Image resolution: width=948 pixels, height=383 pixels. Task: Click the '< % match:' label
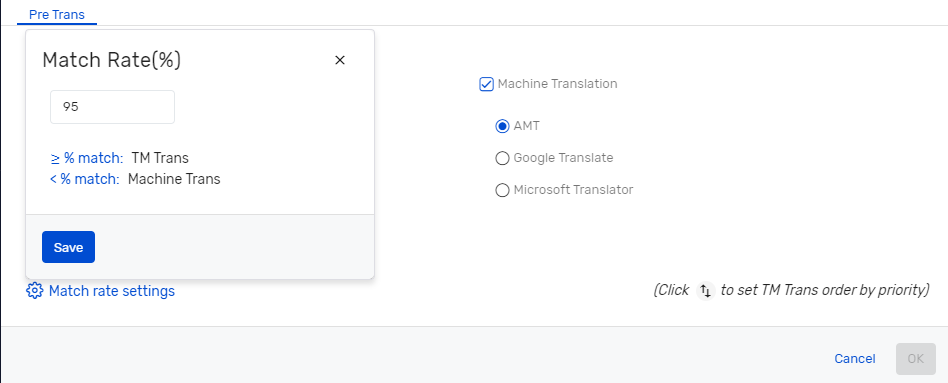click(85, 180)
